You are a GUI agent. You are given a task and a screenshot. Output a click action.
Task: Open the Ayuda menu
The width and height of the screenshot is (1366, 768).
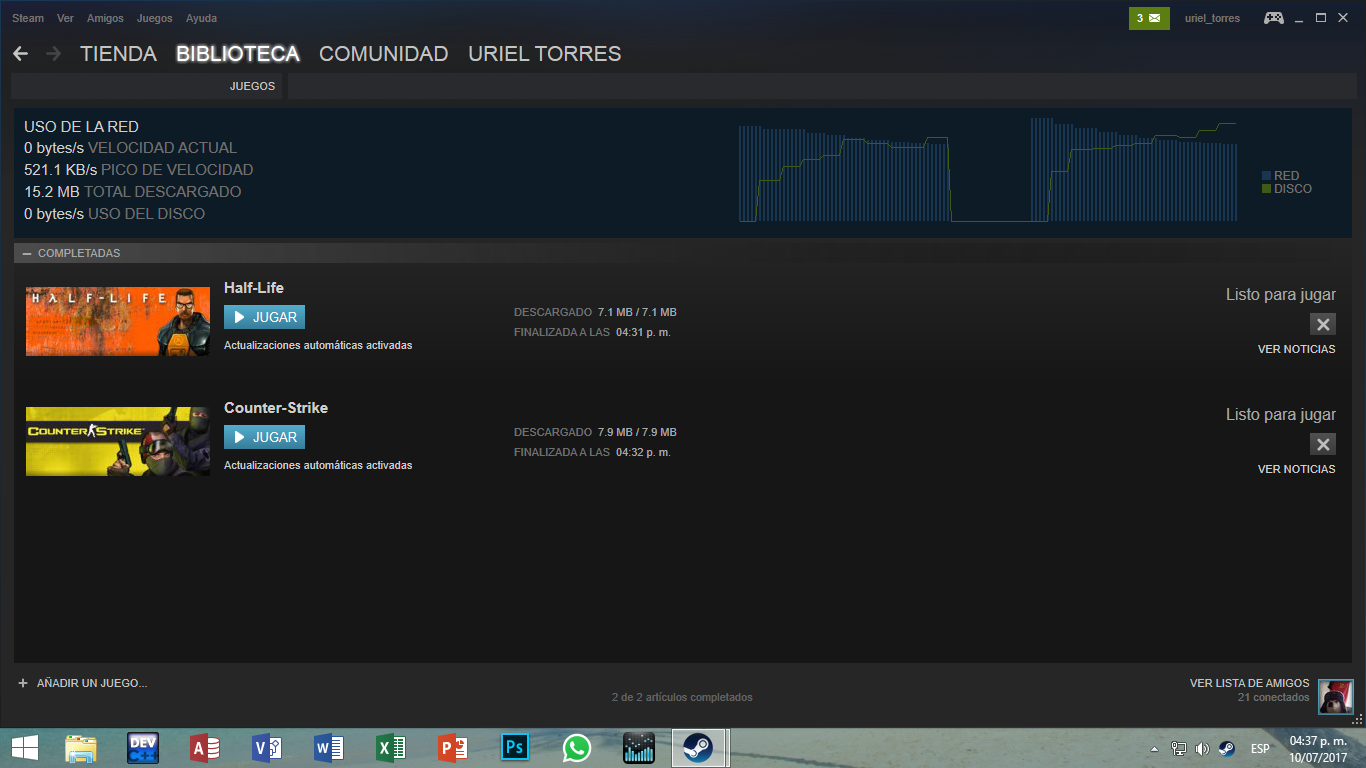[201, 18]
